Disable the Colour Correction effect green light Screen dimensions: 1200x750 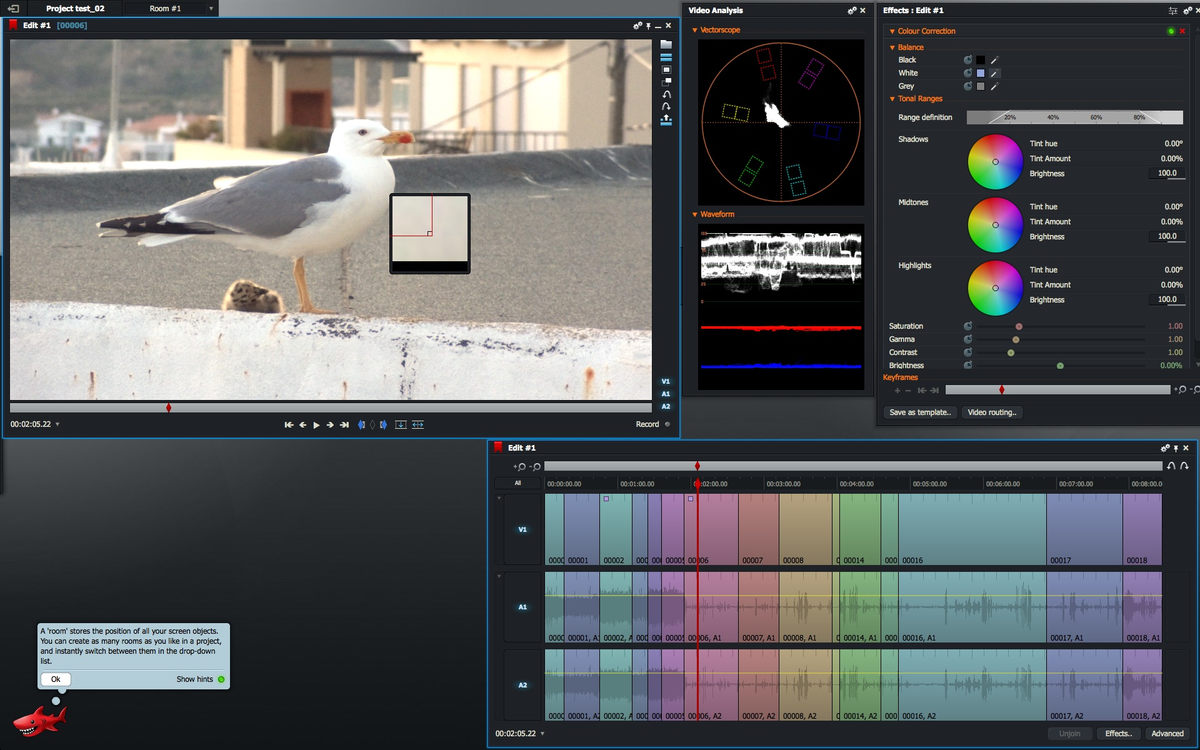pos(1170,32)
